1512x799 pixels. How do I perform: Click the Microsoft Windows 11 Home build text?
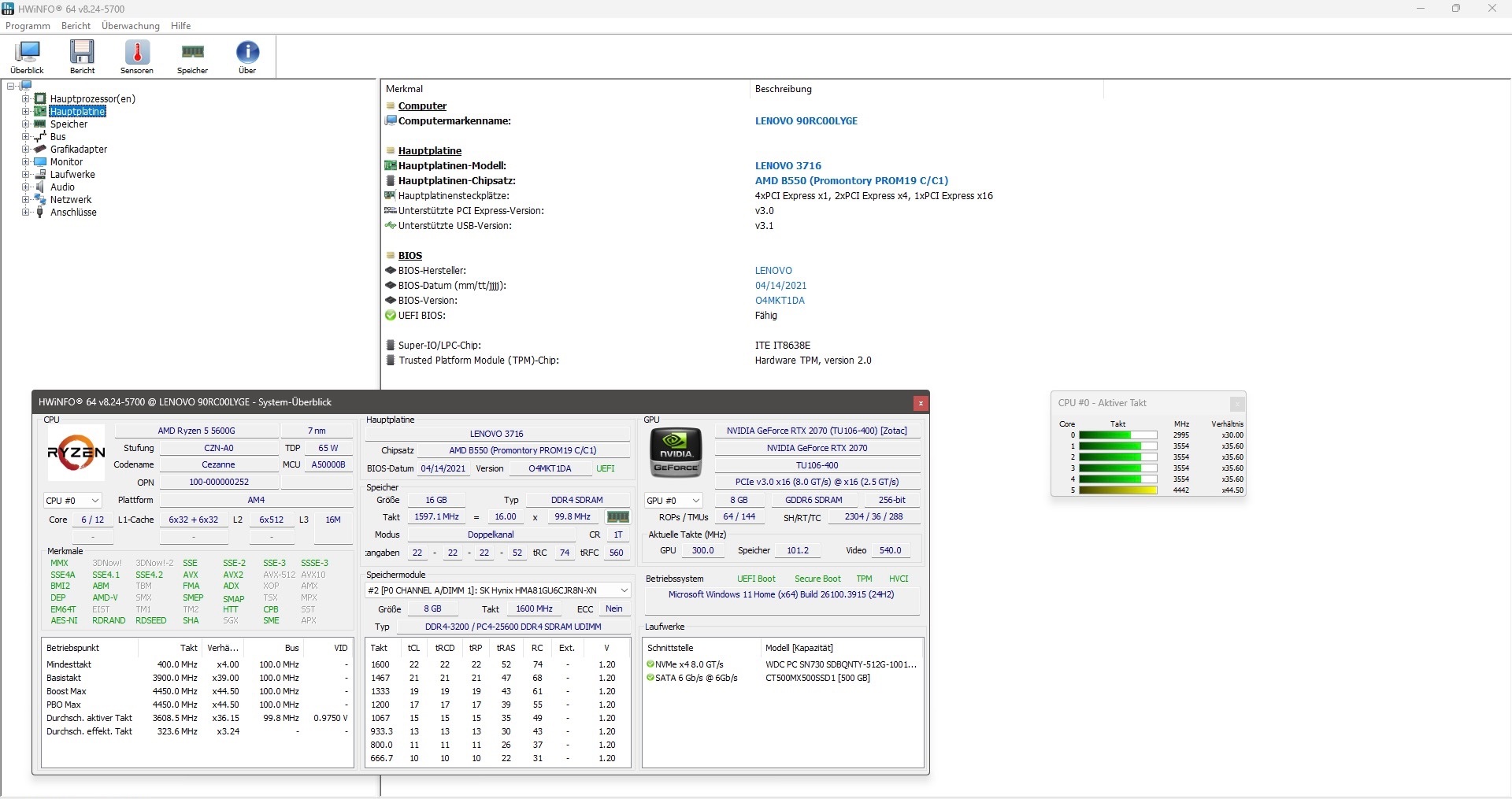781,594
